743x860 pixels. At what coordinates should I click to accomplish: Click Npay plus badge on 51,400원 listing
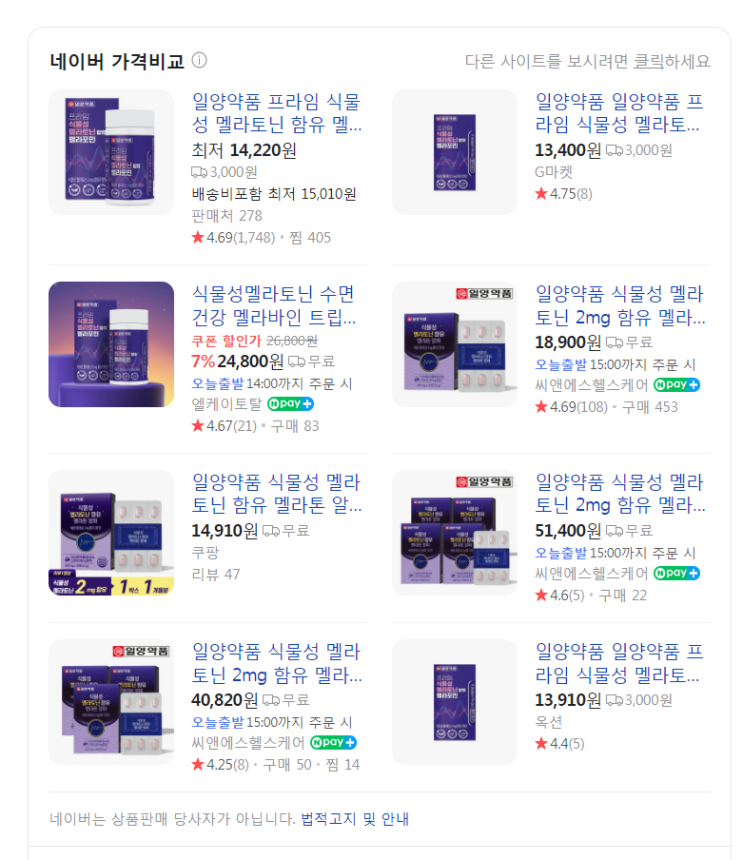pyautogui.click(x=676, y=573)
